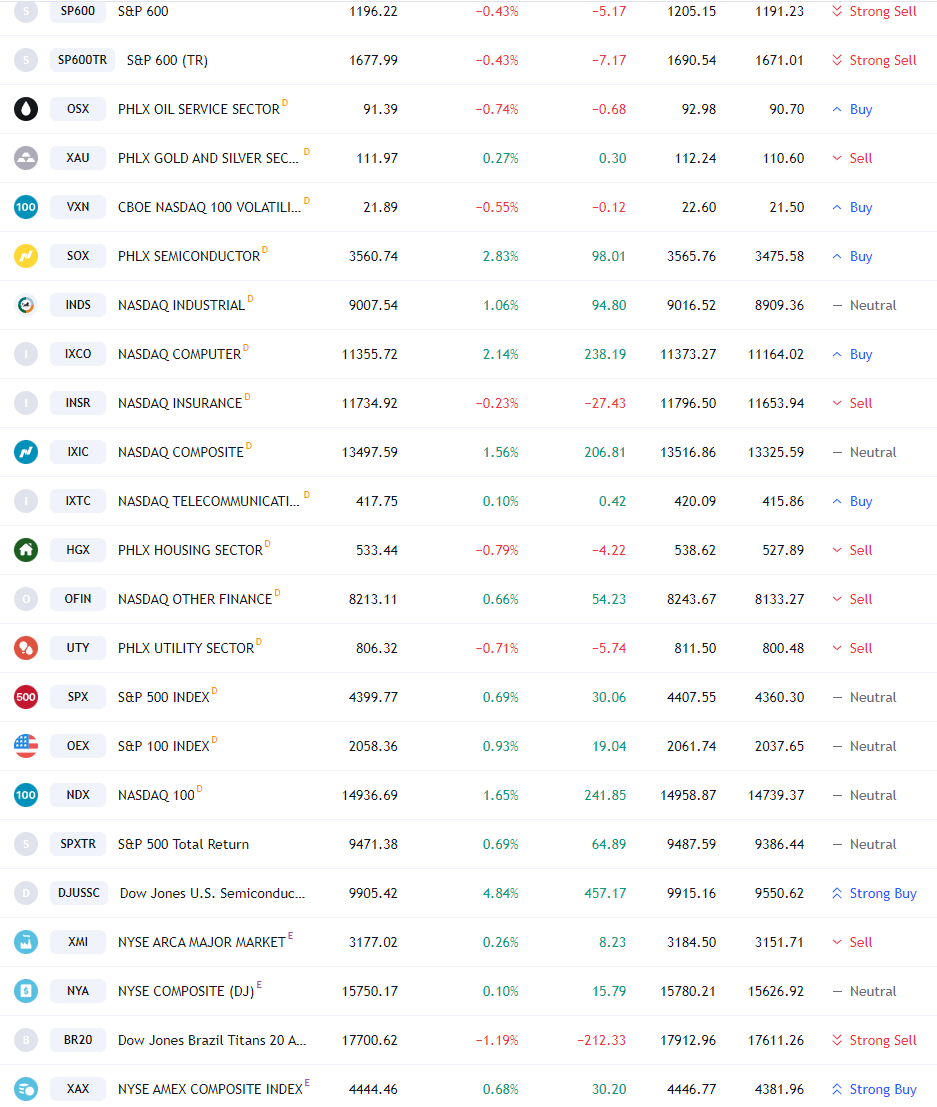
Task: Click the S&P 600 (TR) name
Action: coord(167,60)
